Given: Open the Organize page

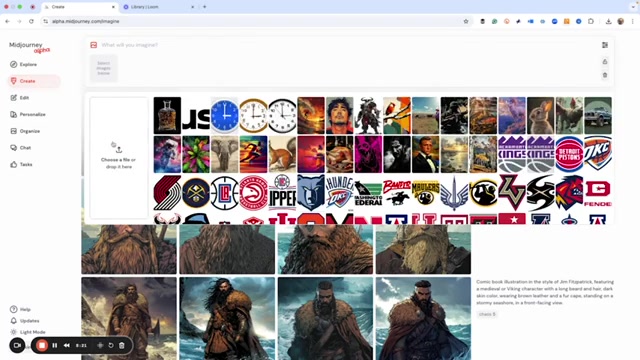Looking at the screenshot, I should click(x=25, y=131).
